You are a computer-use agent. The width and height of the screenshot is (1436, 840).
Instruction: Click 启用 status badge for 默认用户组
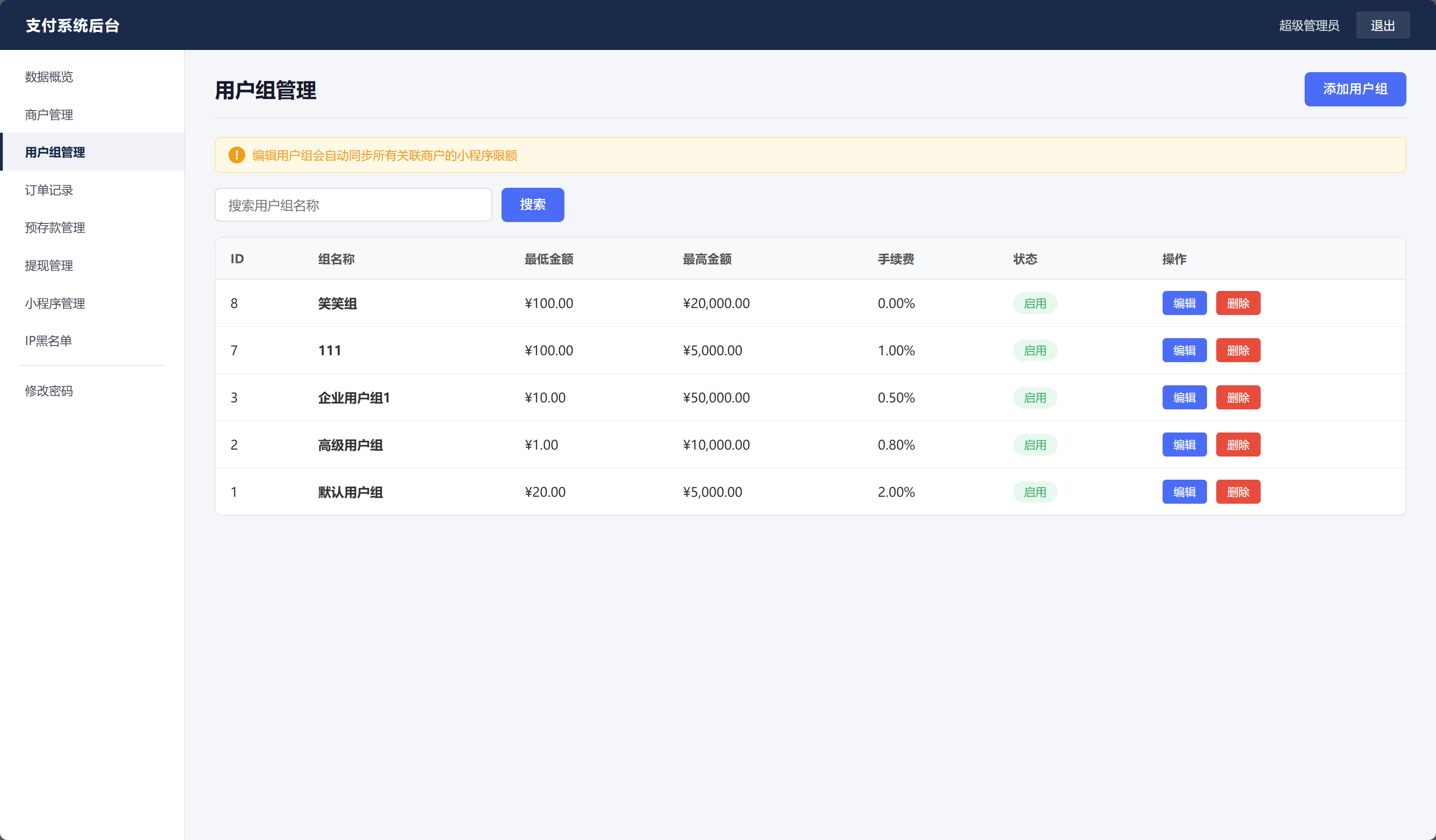coord(1035,492)
